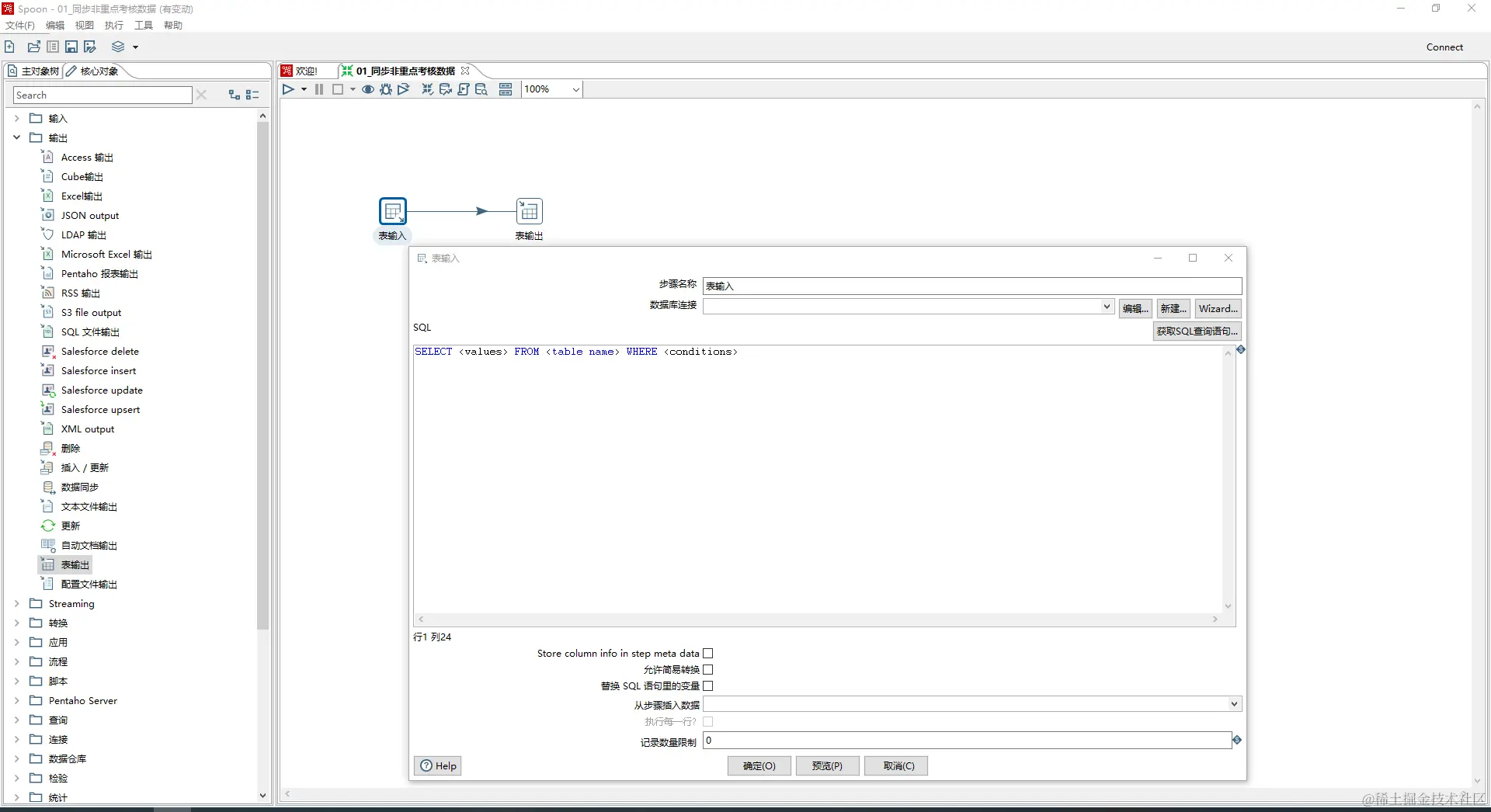Viewport: 1491px width, 812px height.
Task: Debug the transformation with the bug icon
Action: point(386,89)
